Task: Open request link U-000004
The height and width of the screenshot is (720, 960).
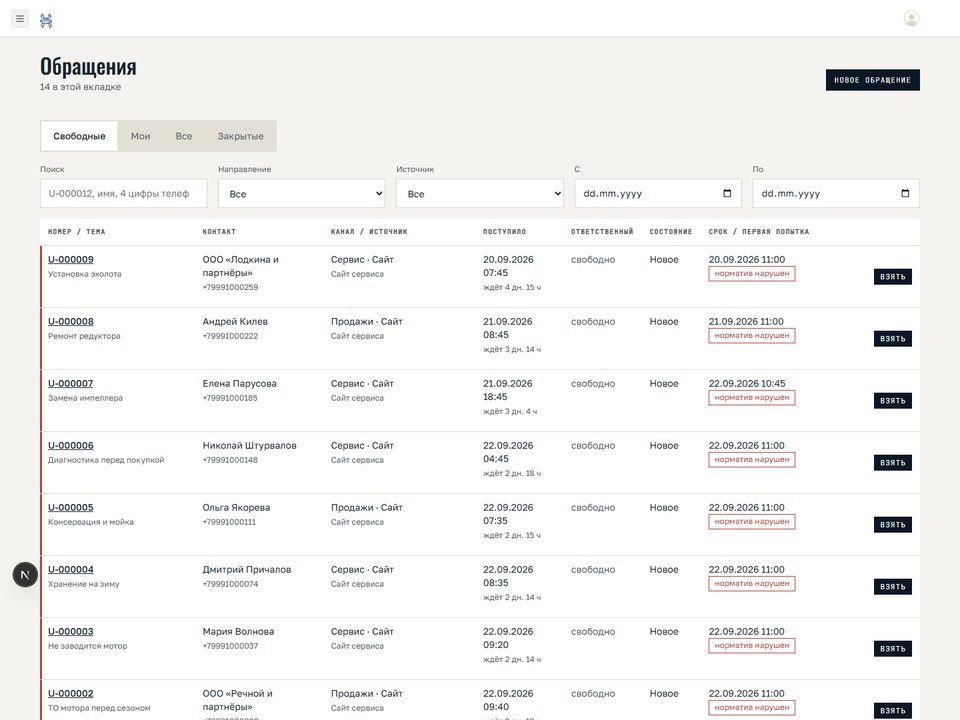Action: [x=71, y=569]
